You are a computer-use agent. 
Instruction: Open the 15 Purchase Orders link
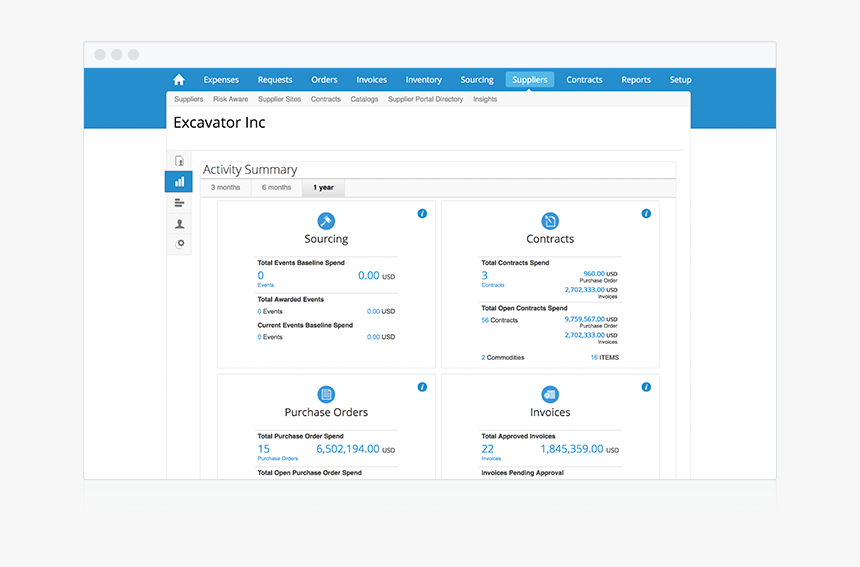[x=264, y=449]
